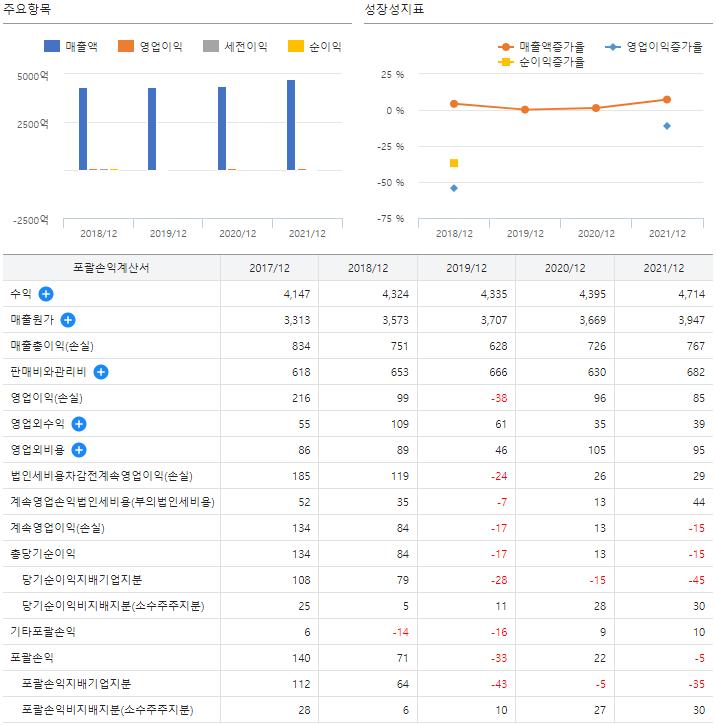This screenshot has width=716, height=725.
Task: Click 2021/12 영업이익증가율 blue diamond point
Action: [667, 126]
